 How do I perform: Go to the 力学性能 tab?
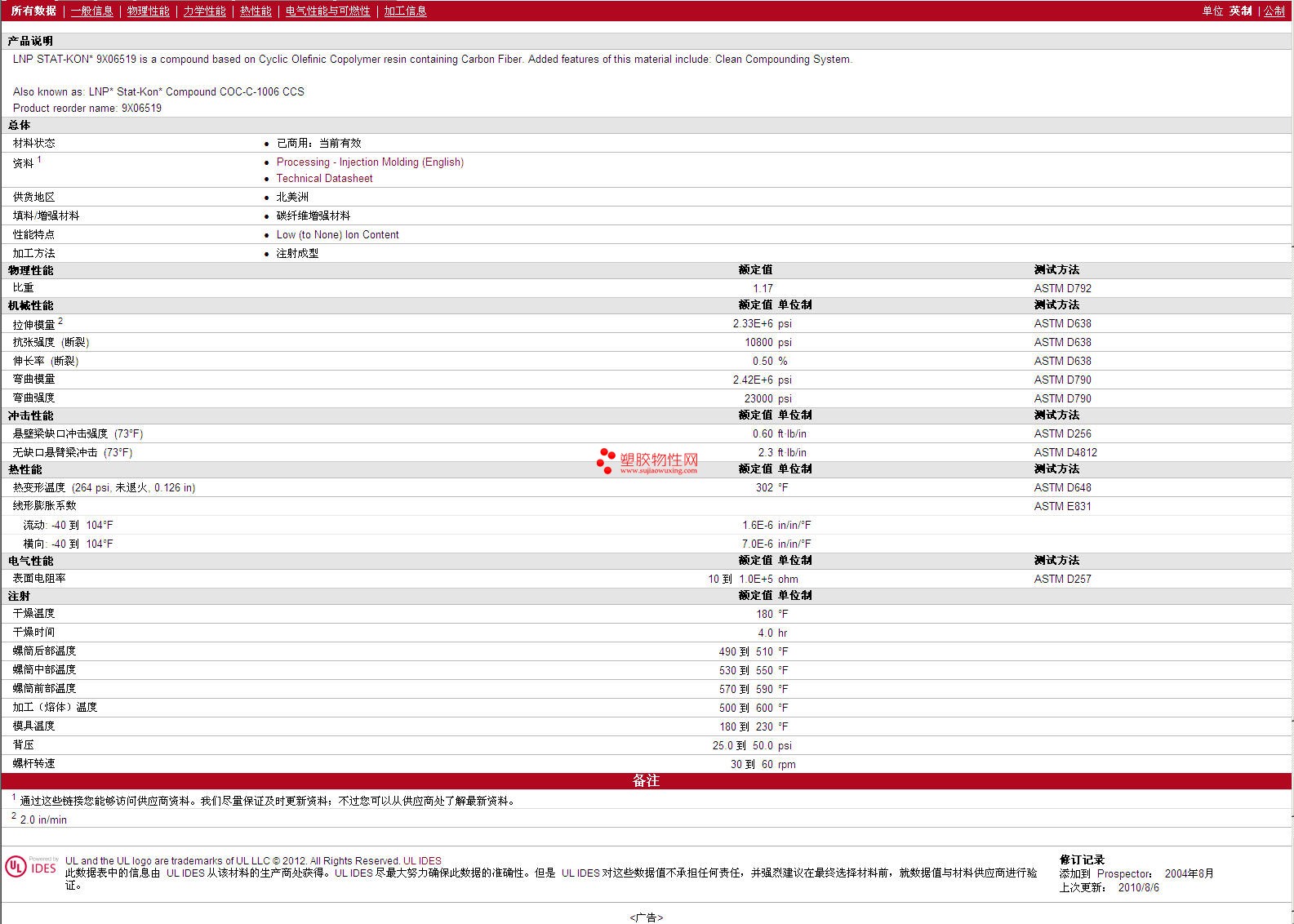[x=204, y=11]
